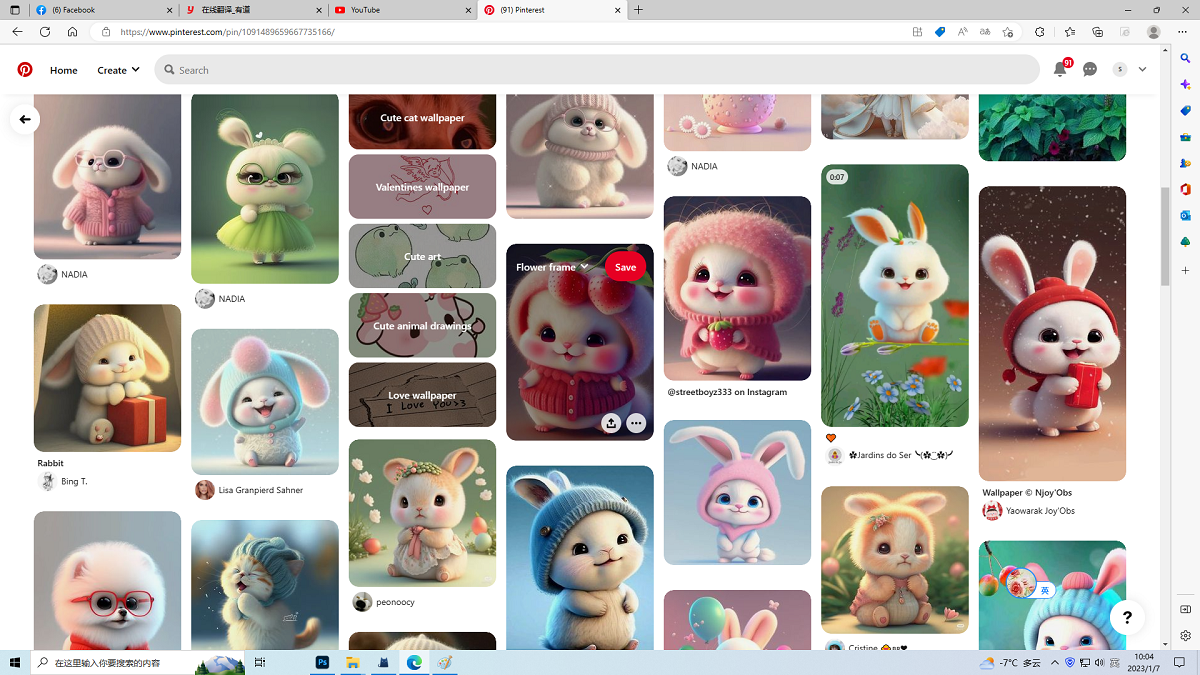
Task: Open the red-hat bunny wallpaper pin
Action: 1052,333
